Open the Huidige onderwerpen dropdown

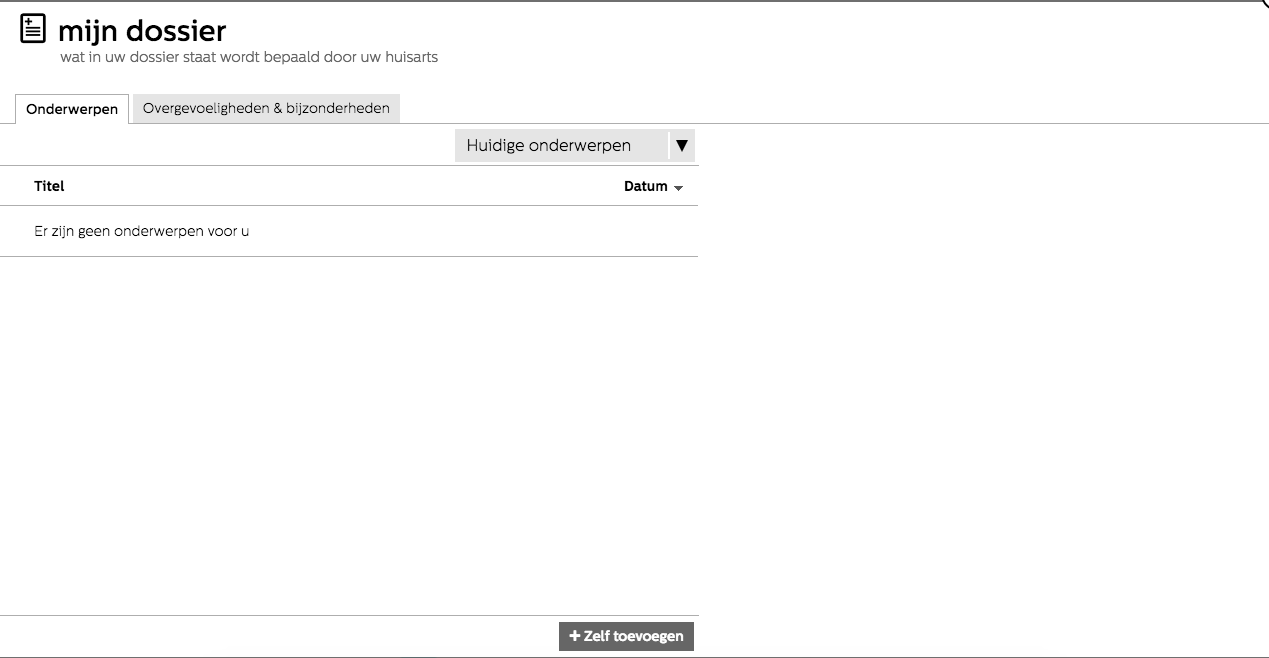[x=561, y=146]
